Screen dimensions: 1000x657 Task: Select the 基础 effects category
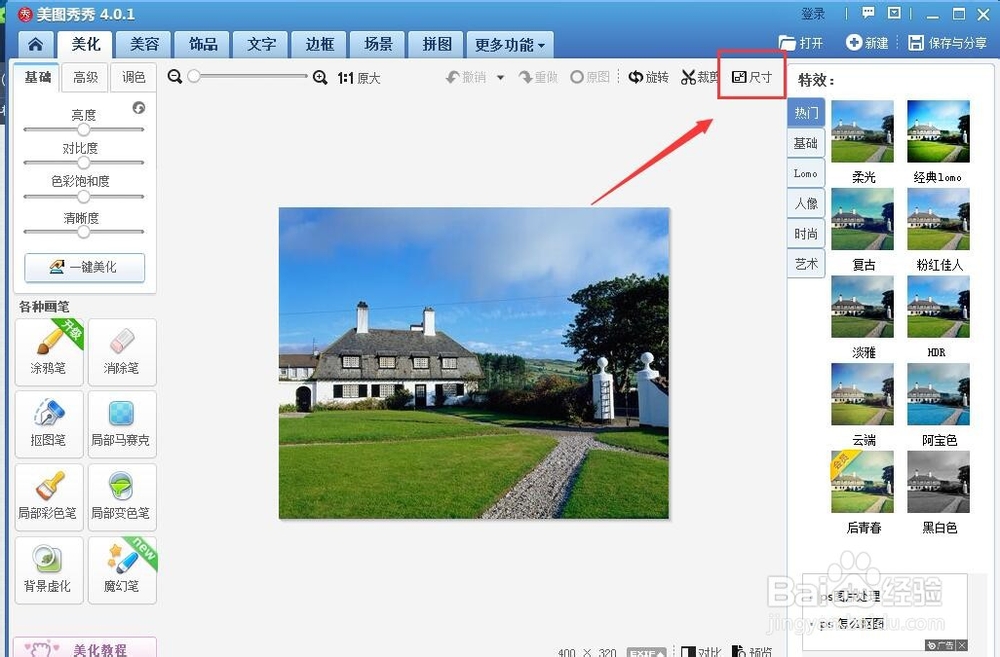point(806,143)
